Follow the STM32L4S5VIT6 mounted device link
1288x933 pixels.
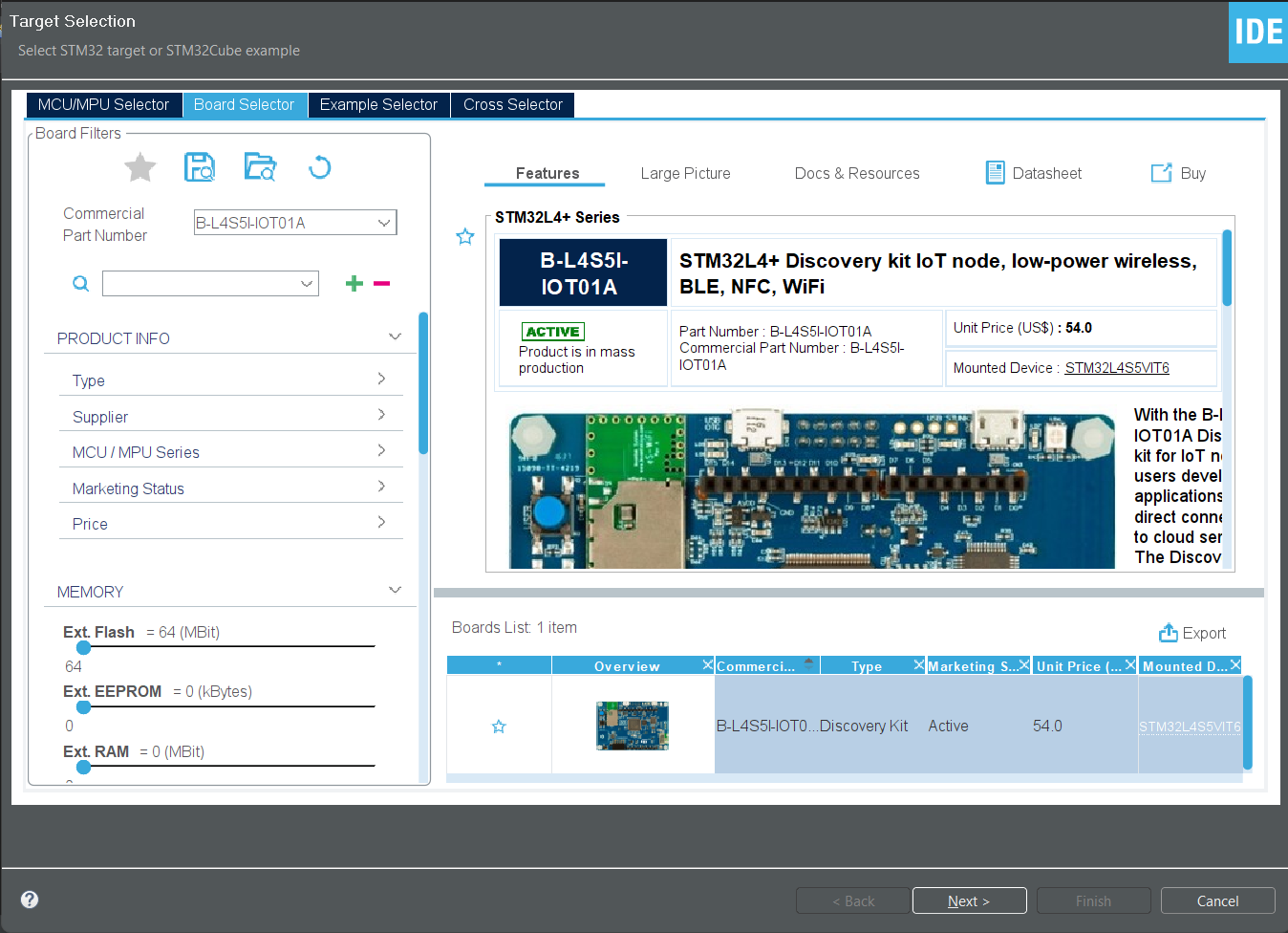click(x=1116, y=367)
